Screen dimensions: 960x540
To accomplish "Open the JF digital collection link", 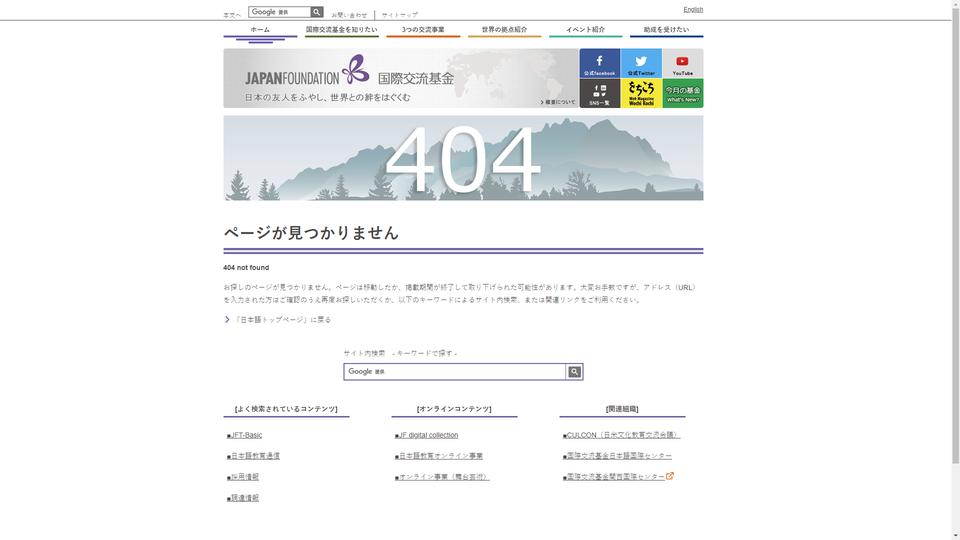I will (x=427, y=435).
